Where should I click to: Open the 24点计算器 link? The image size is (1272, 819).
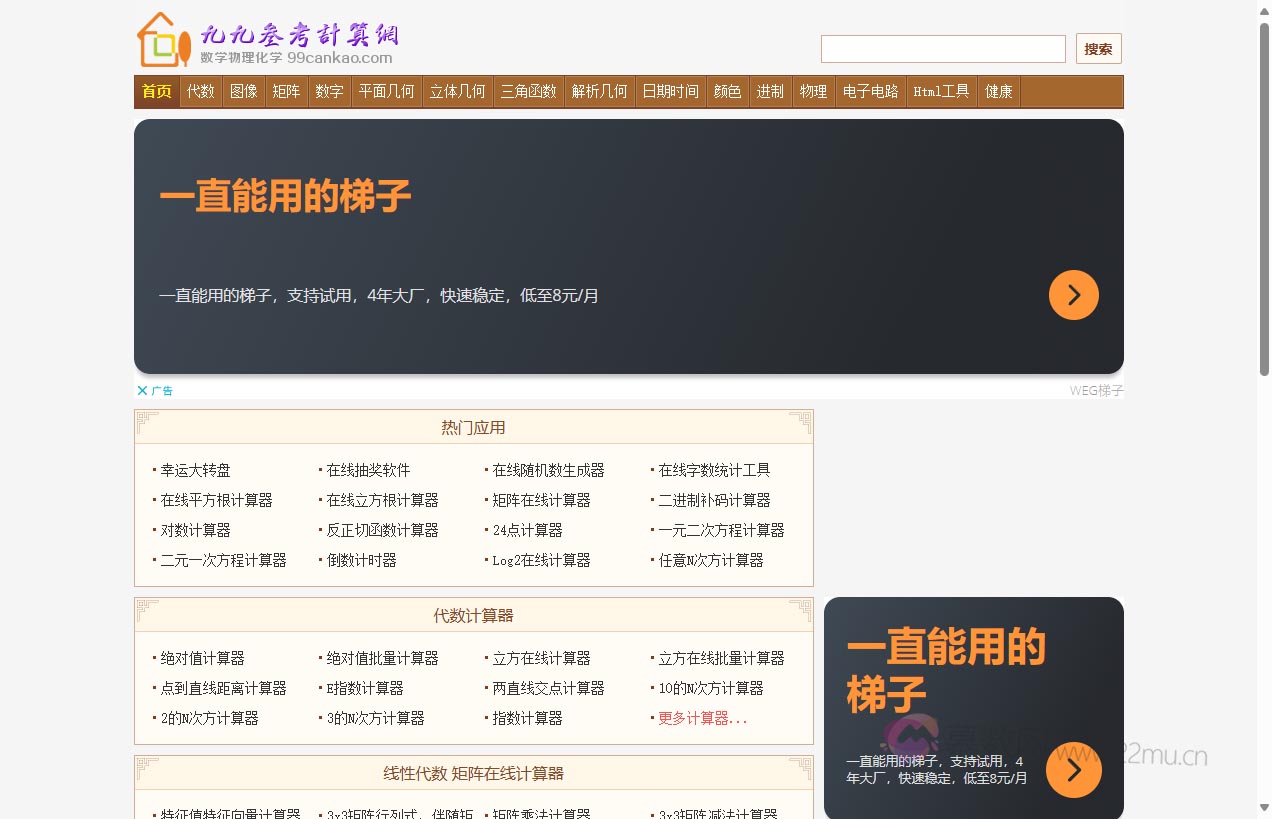click(527, 530)
